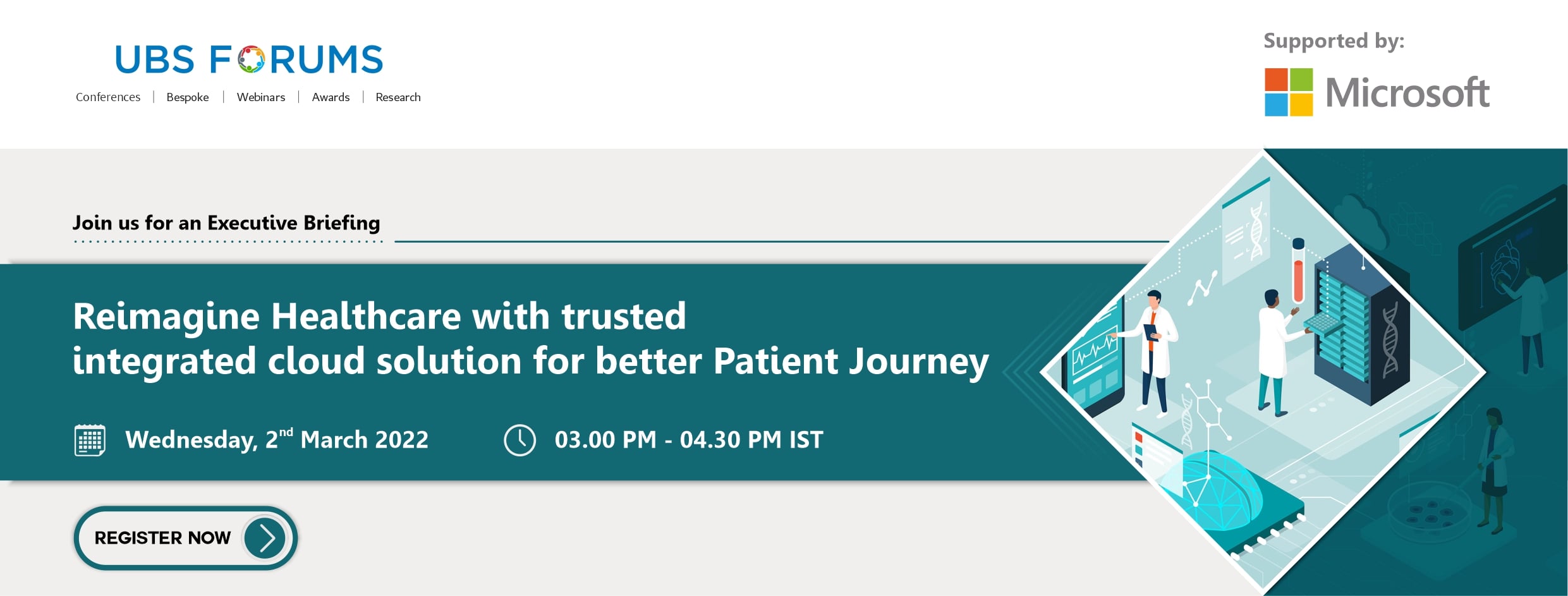The image size is (1568, 596).
Task: Open the Conferences menu item
Action: 108,97
